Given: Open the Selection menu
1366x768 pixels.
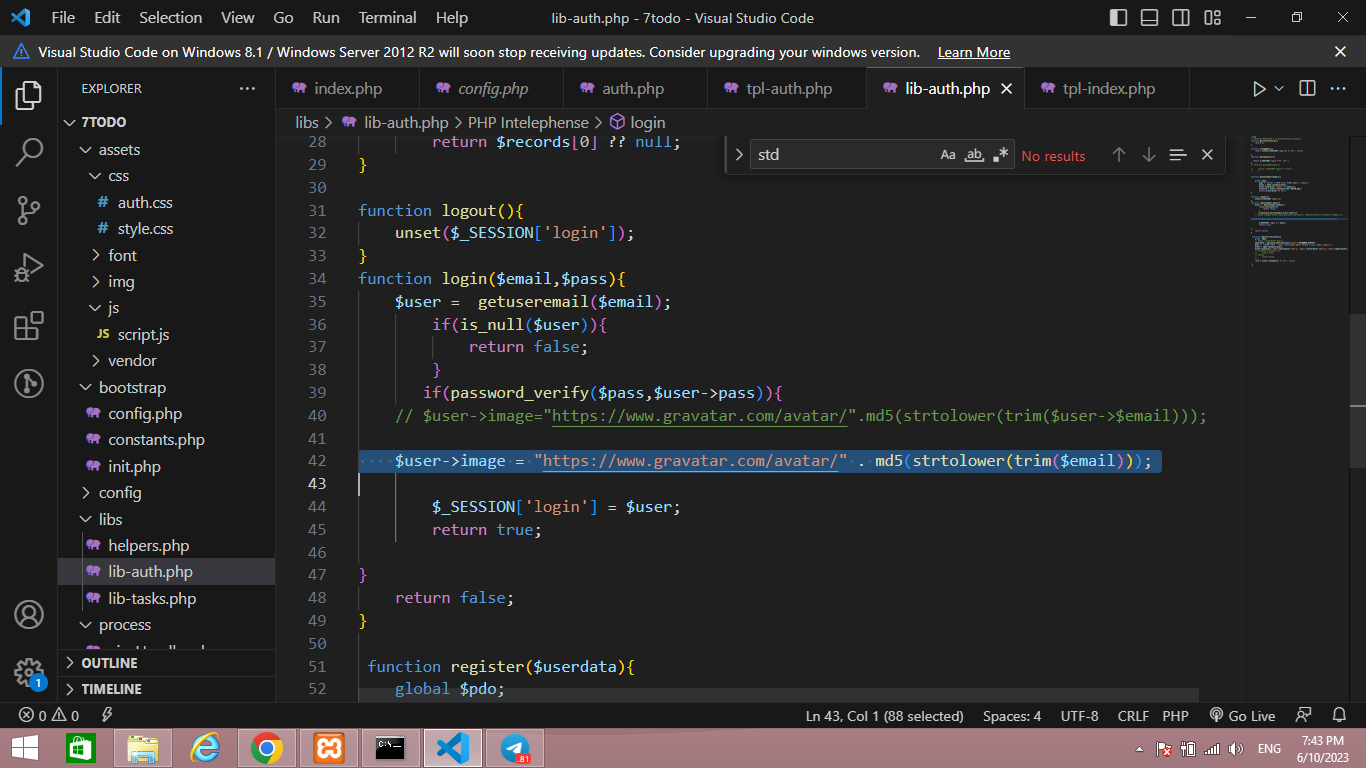Looking at the screenshot, I should (170, 18).
